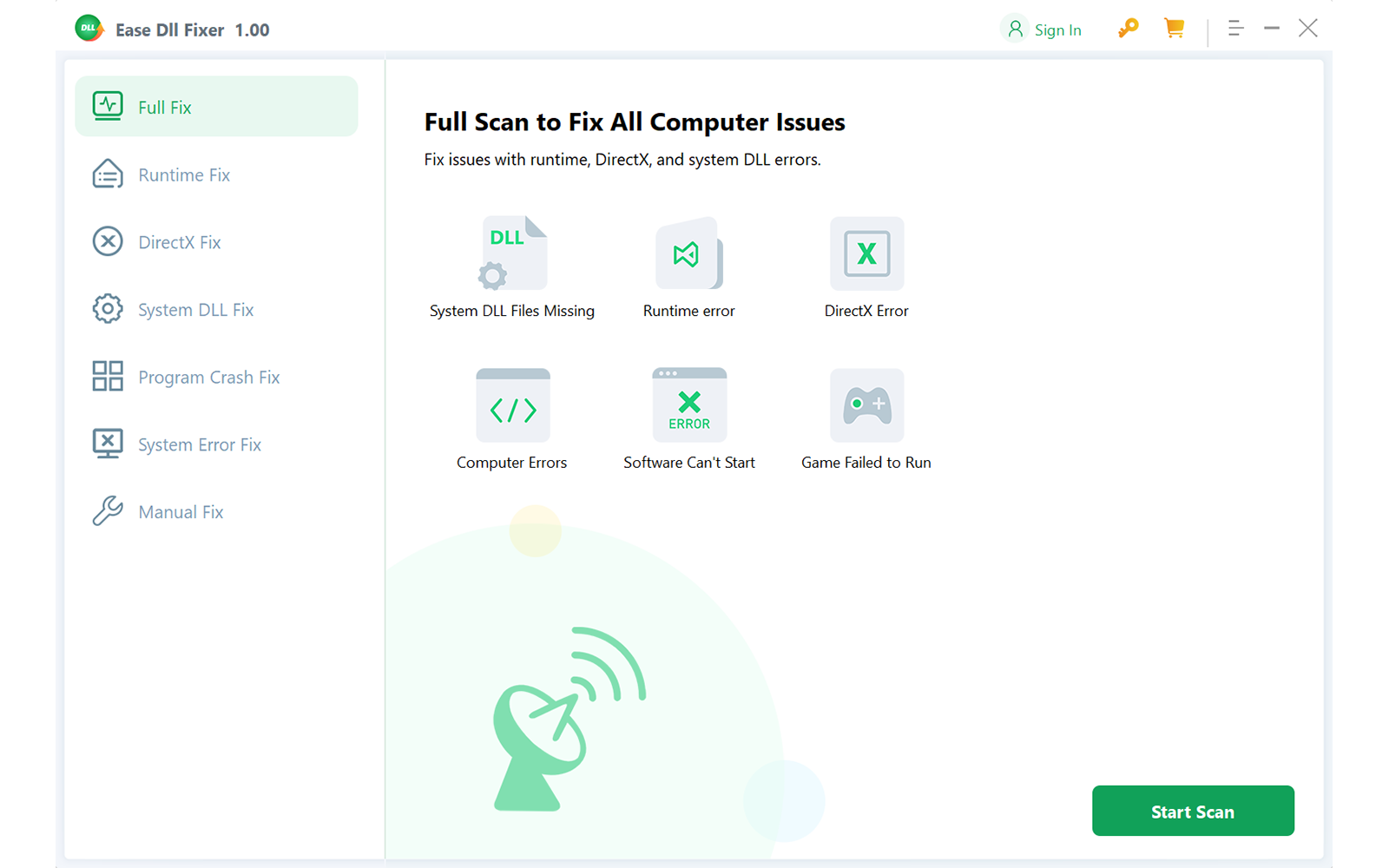Open the license key activation icon
Image resolution: width=1389 pixels, height=868 pixels.
point(1128,29)
